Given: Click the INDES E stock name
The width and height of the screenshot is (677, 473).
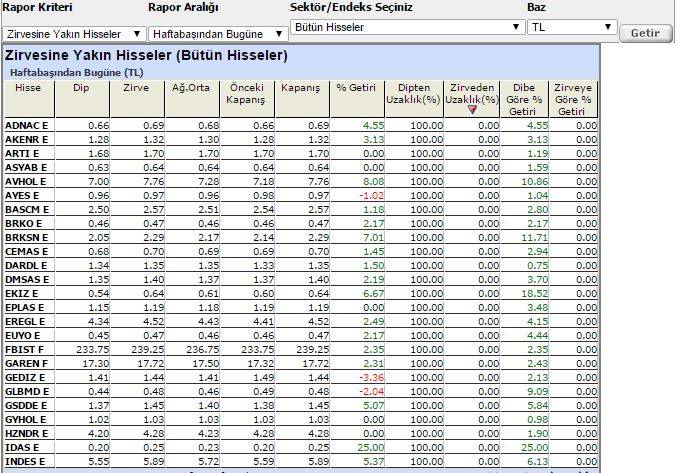Looking at the screenshot, I should coord(26,460).
